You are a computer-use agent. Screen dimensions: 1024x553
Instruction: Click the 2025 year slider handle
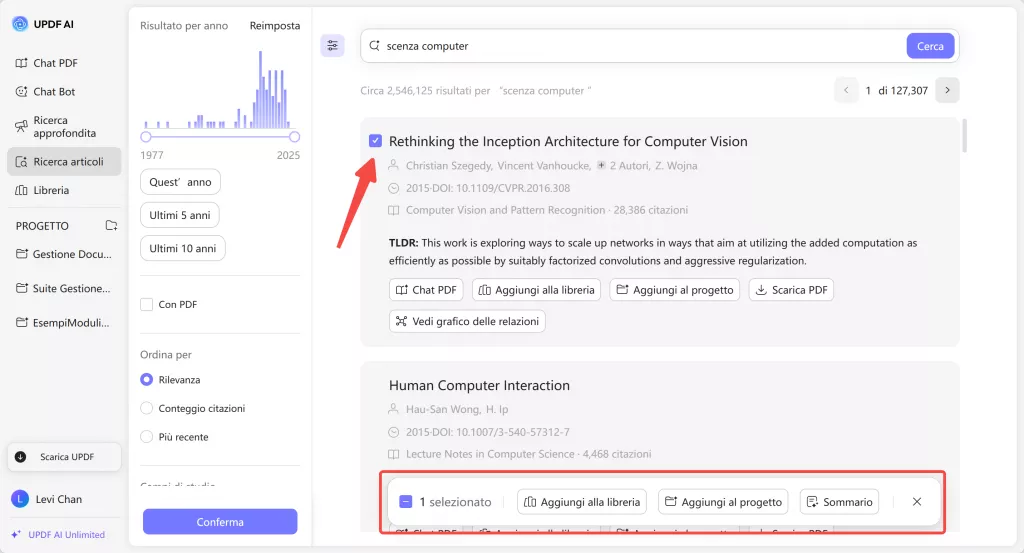pos(295,136)
